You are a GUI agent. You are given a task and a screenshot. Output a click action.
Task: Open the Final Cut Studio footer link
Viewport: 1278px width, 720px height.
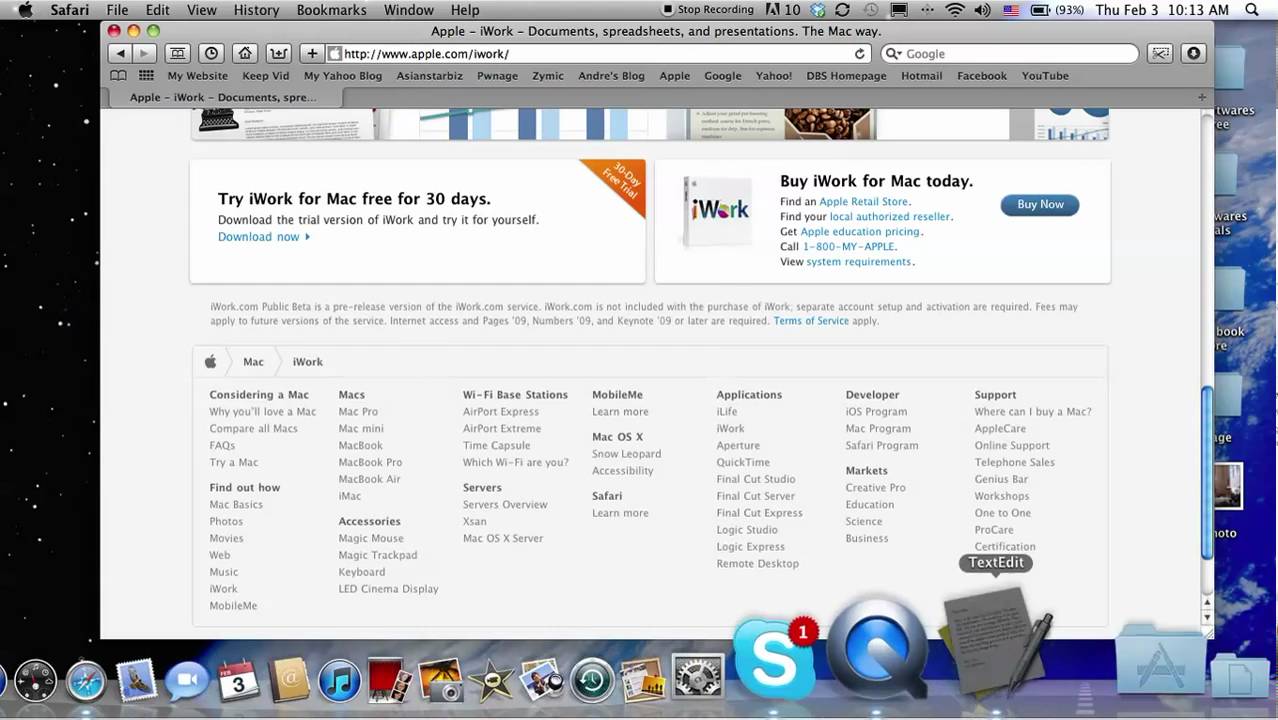click(x=756, y=480)
